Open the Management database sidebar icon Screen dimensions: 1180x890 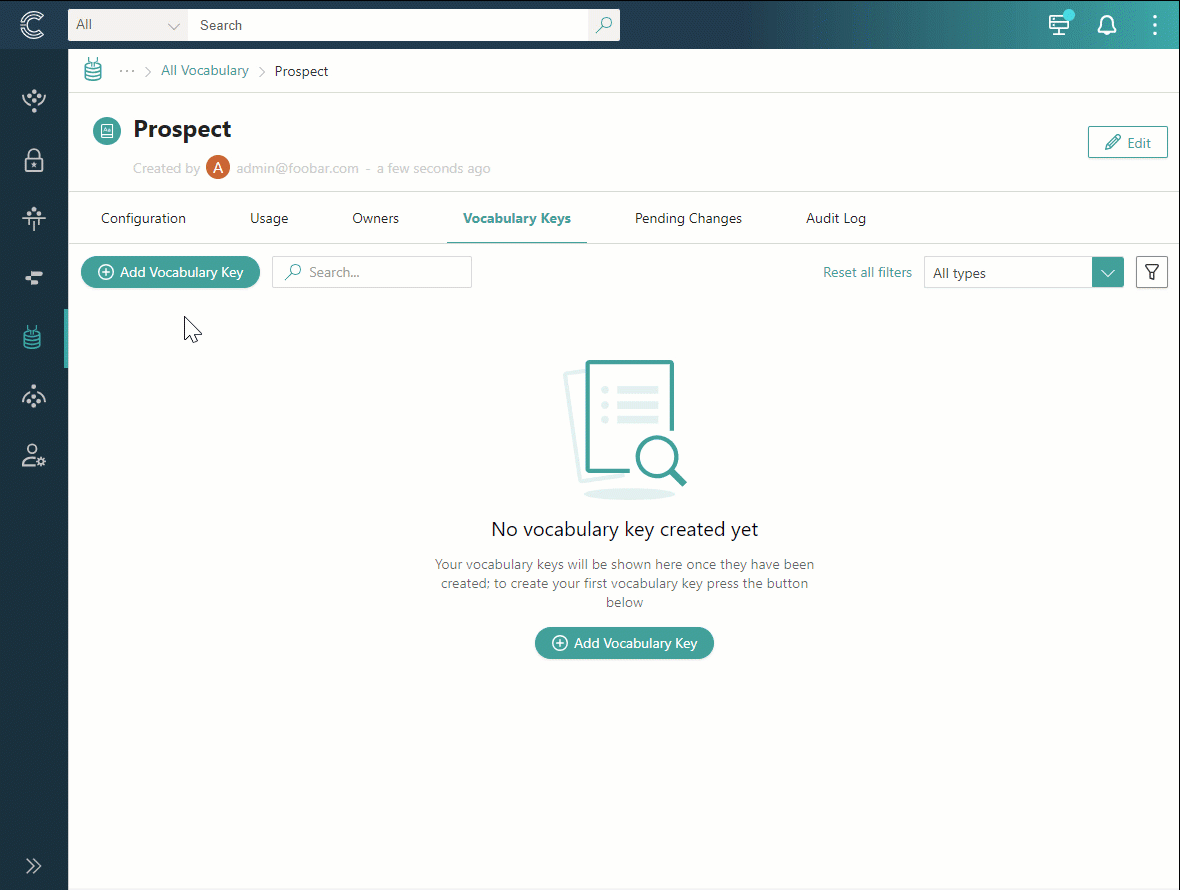tap(32, 338)
